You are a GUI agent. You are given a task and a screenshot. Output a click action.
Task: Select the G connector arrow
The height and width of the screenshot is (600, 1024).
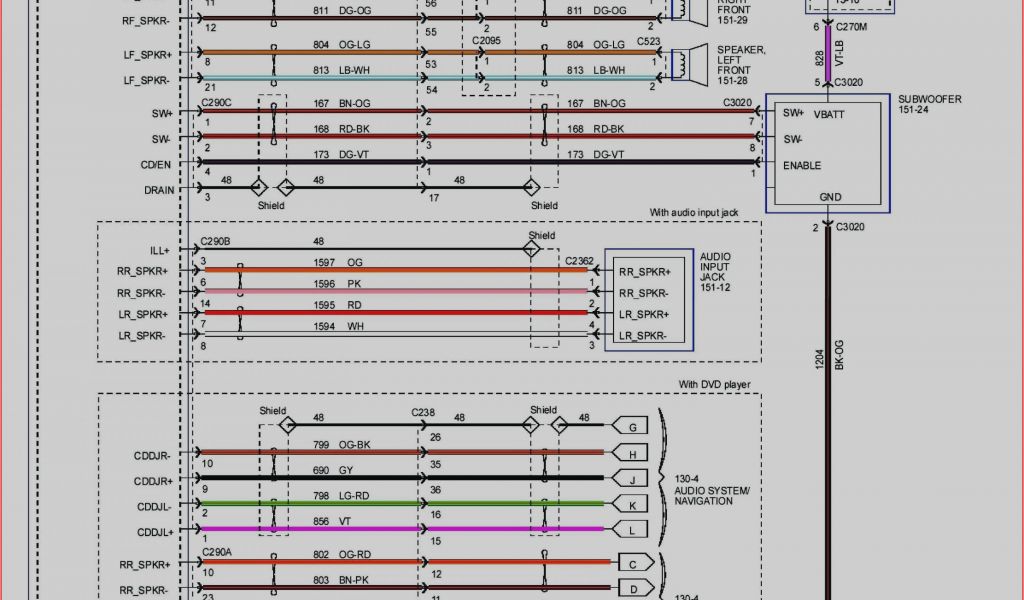[x=631, y=427]
